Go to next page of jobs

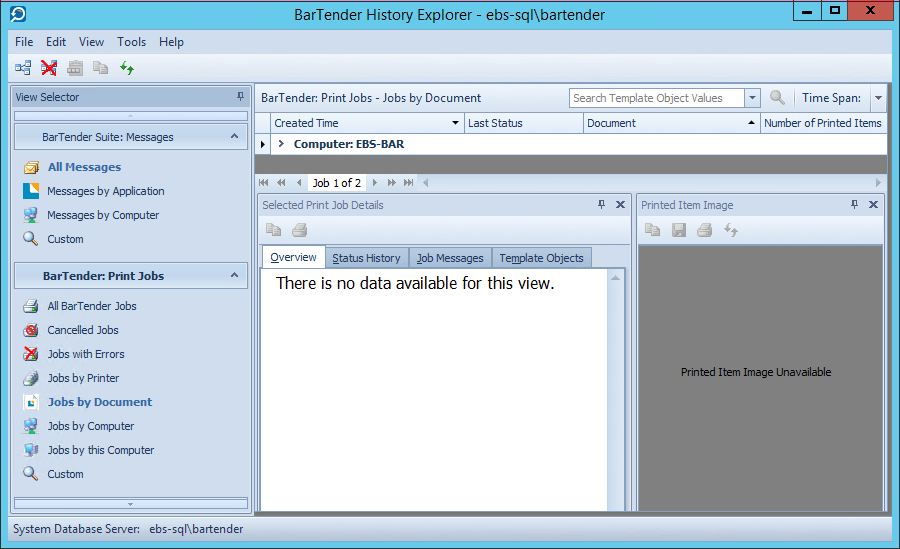[391, 183]
